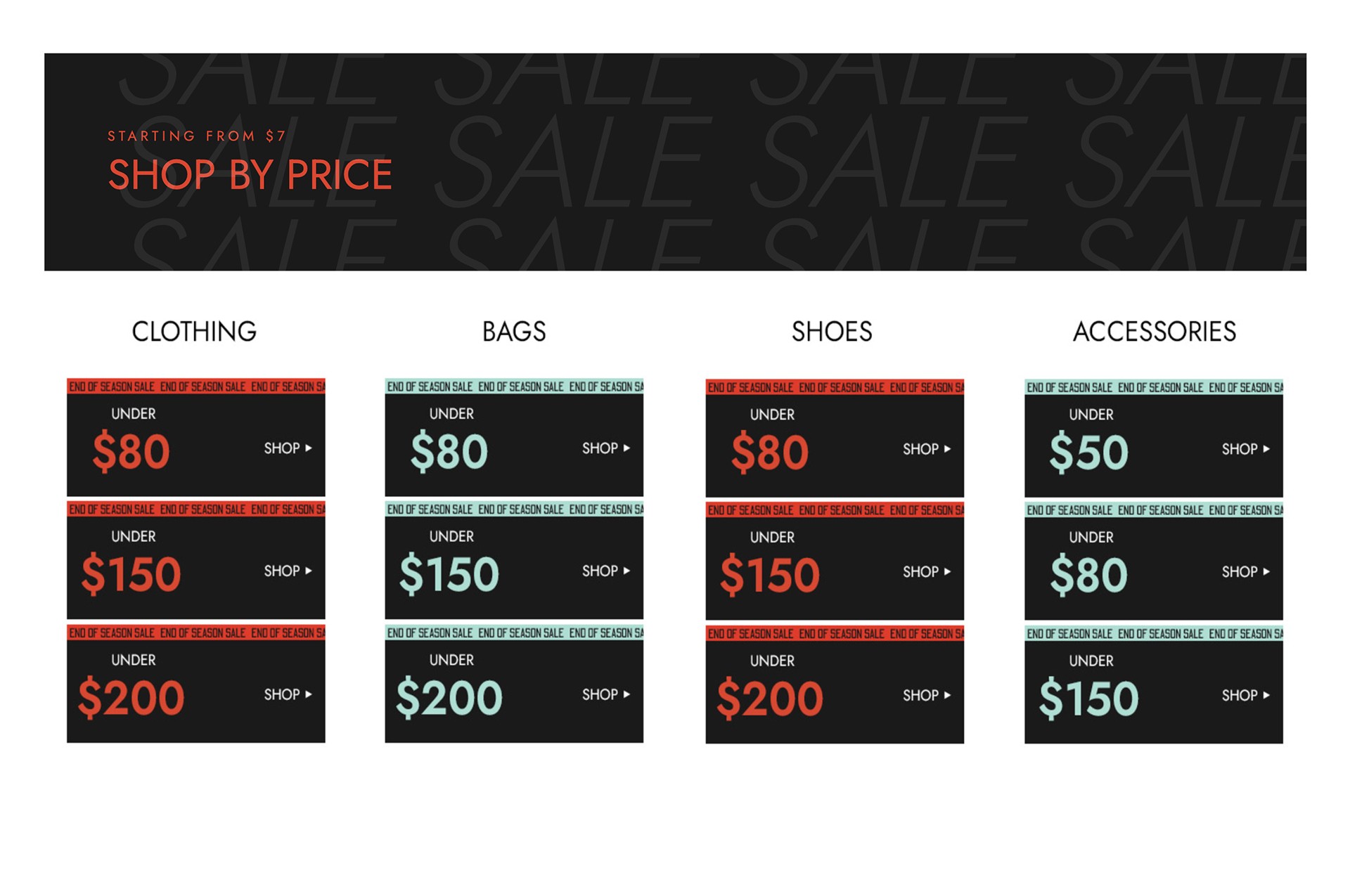The width and height of the screenshot is (1350, 896).
Task: Click SHOP arrow for Accessories under $150
Action: point(1245,695)
